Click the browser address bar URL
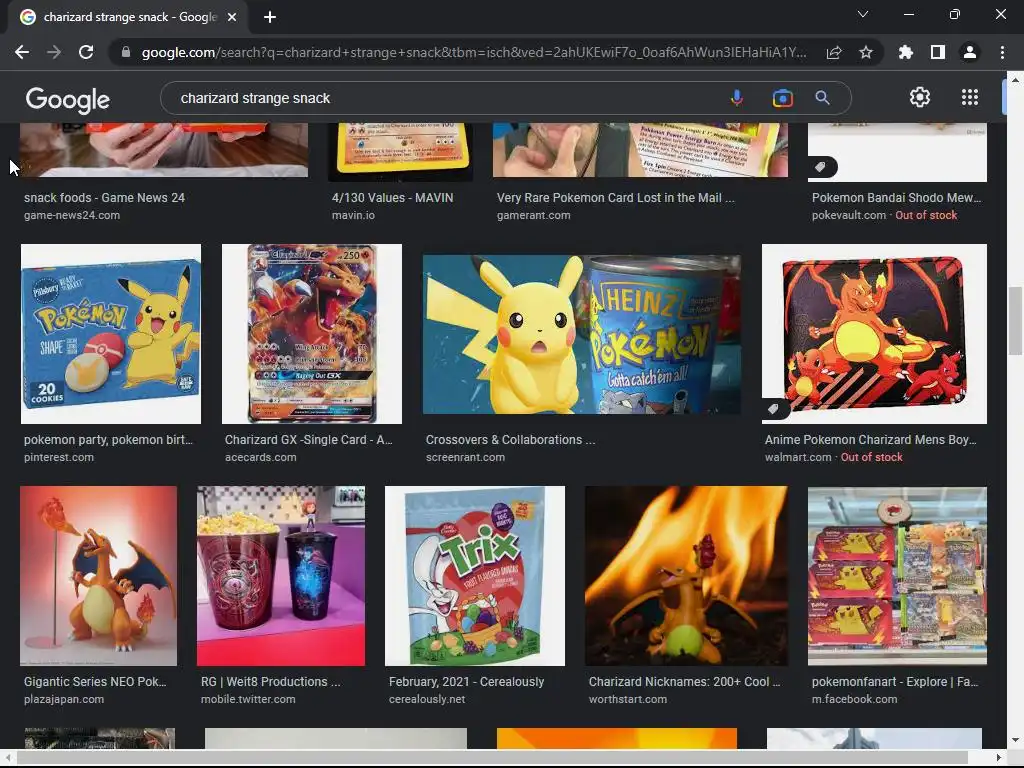Image resolution: width=1024 pixels, height=768 pixels. (x=473, y=52)
